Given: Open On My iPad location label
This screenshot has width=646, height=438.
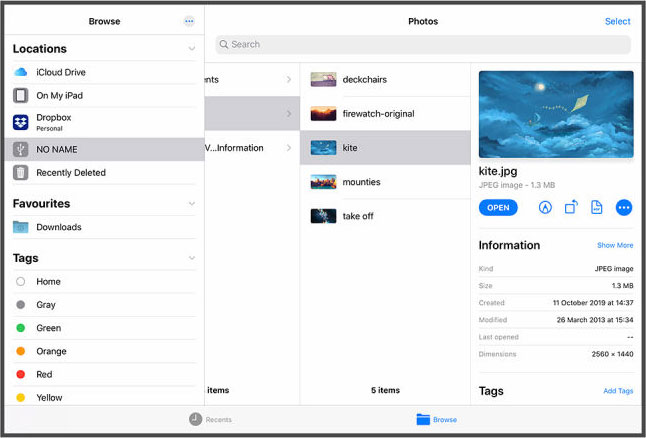Looking at the screenshot, I should click(60, 96).
